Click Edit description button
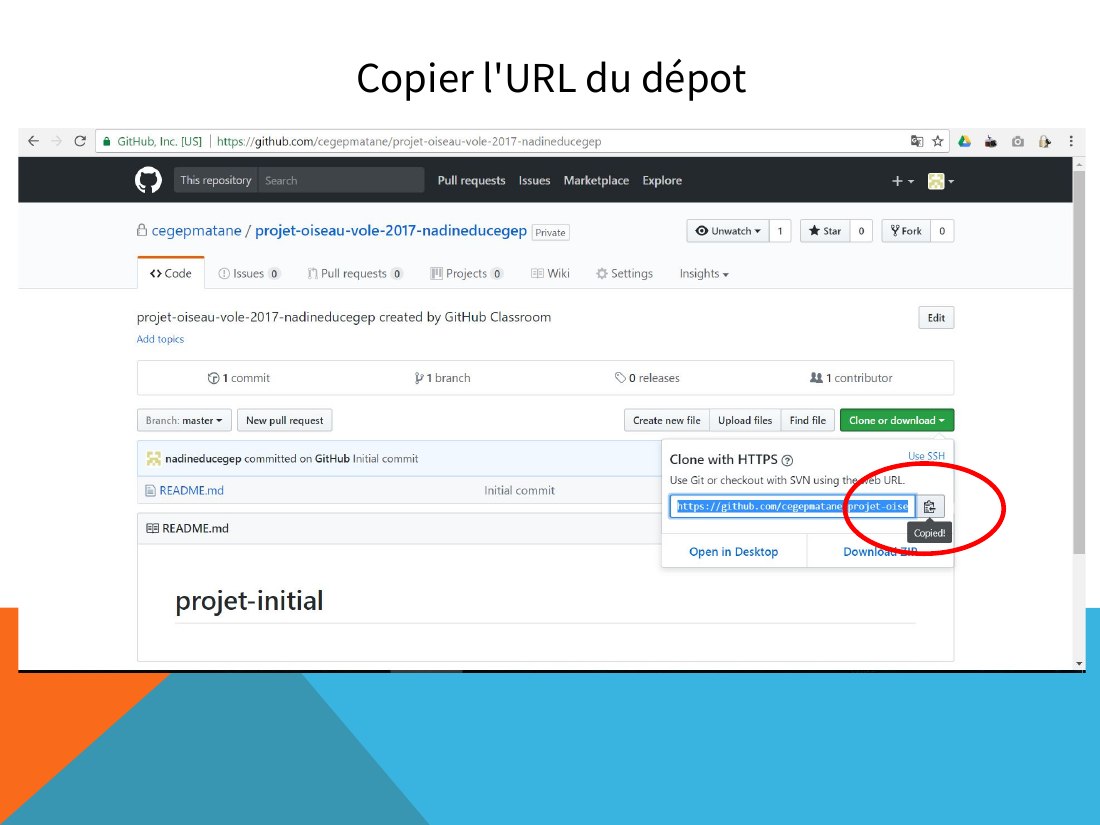Image resolution: width=1100 pixels, height=825 pixels. point(936,318)
